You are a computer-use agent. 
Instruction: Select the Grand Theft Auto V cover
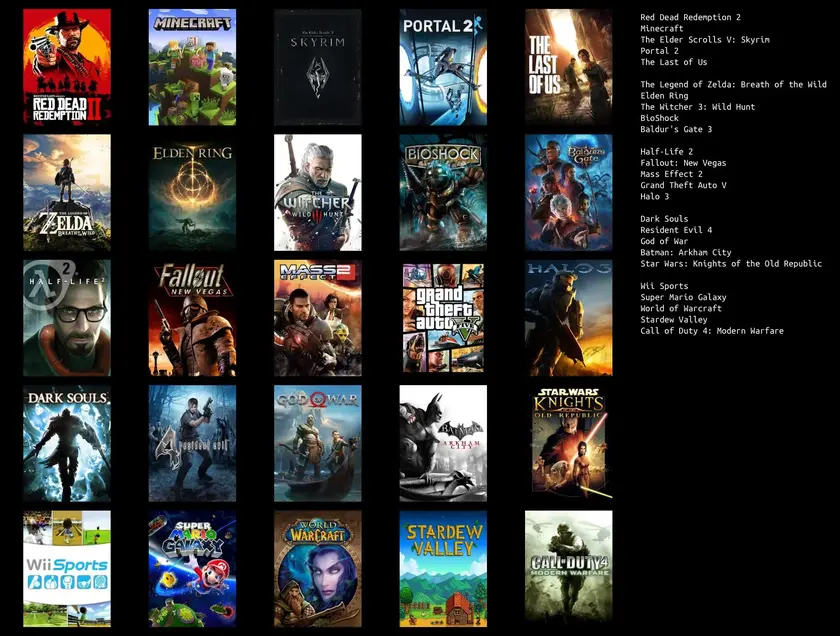tap(443, 318)
